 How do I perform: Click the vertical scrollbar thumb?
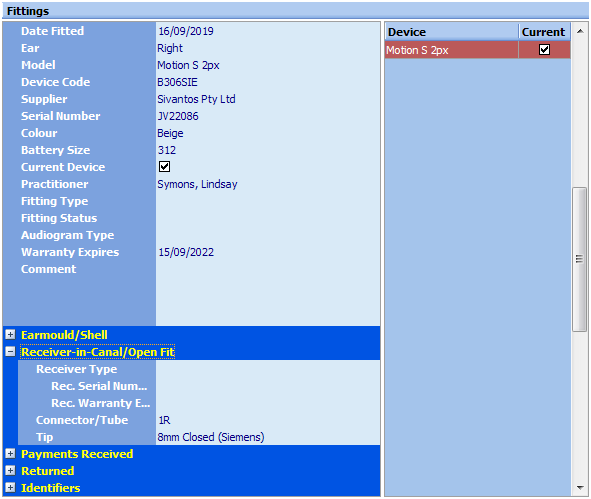[x=580, y=259]
